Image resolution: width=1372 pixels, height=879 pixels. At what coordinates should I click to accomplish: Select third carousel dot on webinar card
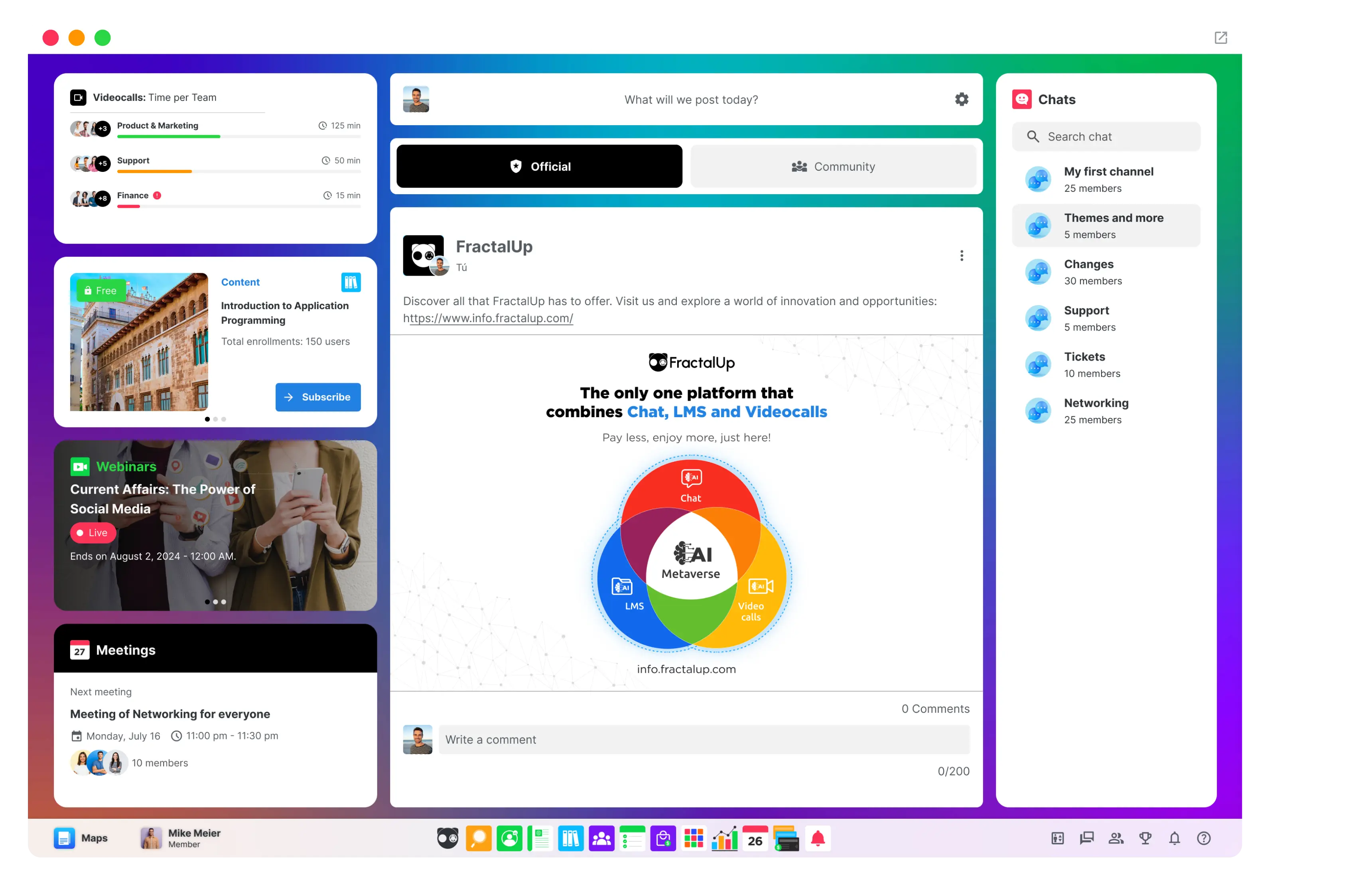click(224, 601)
